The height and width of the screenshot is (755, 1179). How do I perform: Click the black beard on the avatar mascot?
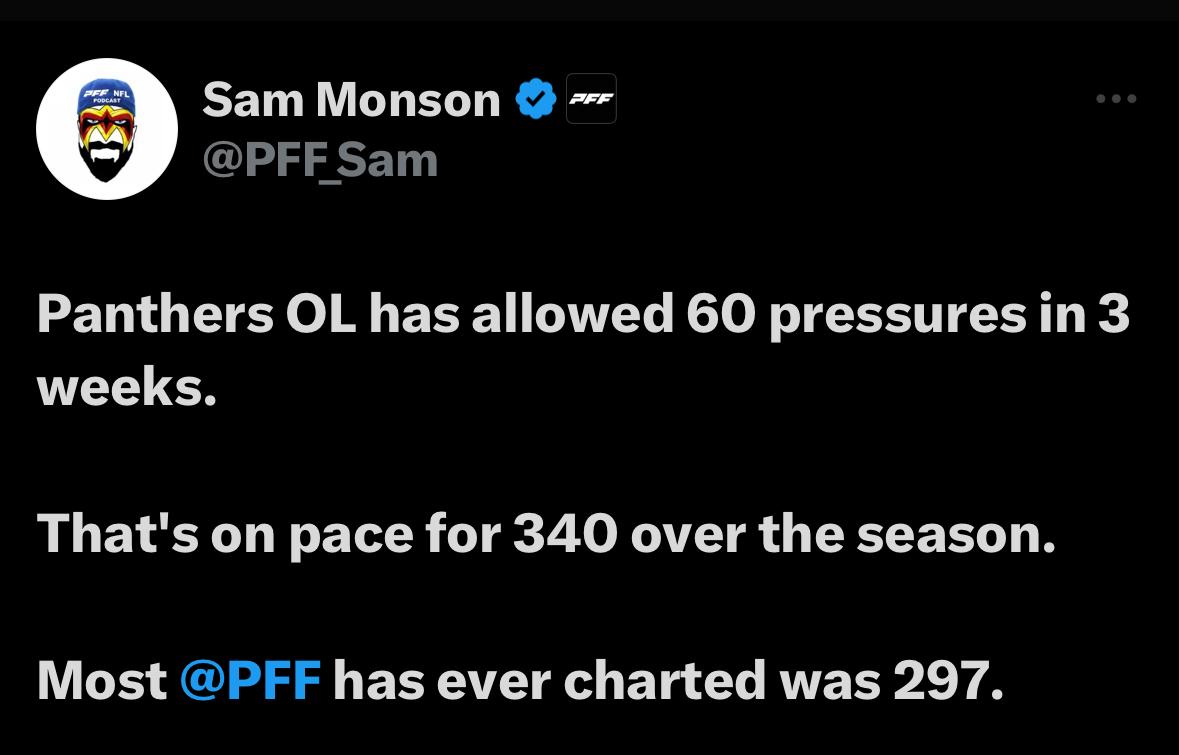107,162
